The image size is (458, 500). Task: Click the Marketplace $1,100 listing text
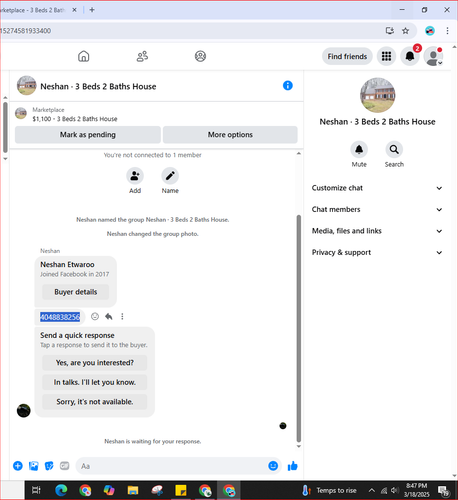click(x=75, y=119)
